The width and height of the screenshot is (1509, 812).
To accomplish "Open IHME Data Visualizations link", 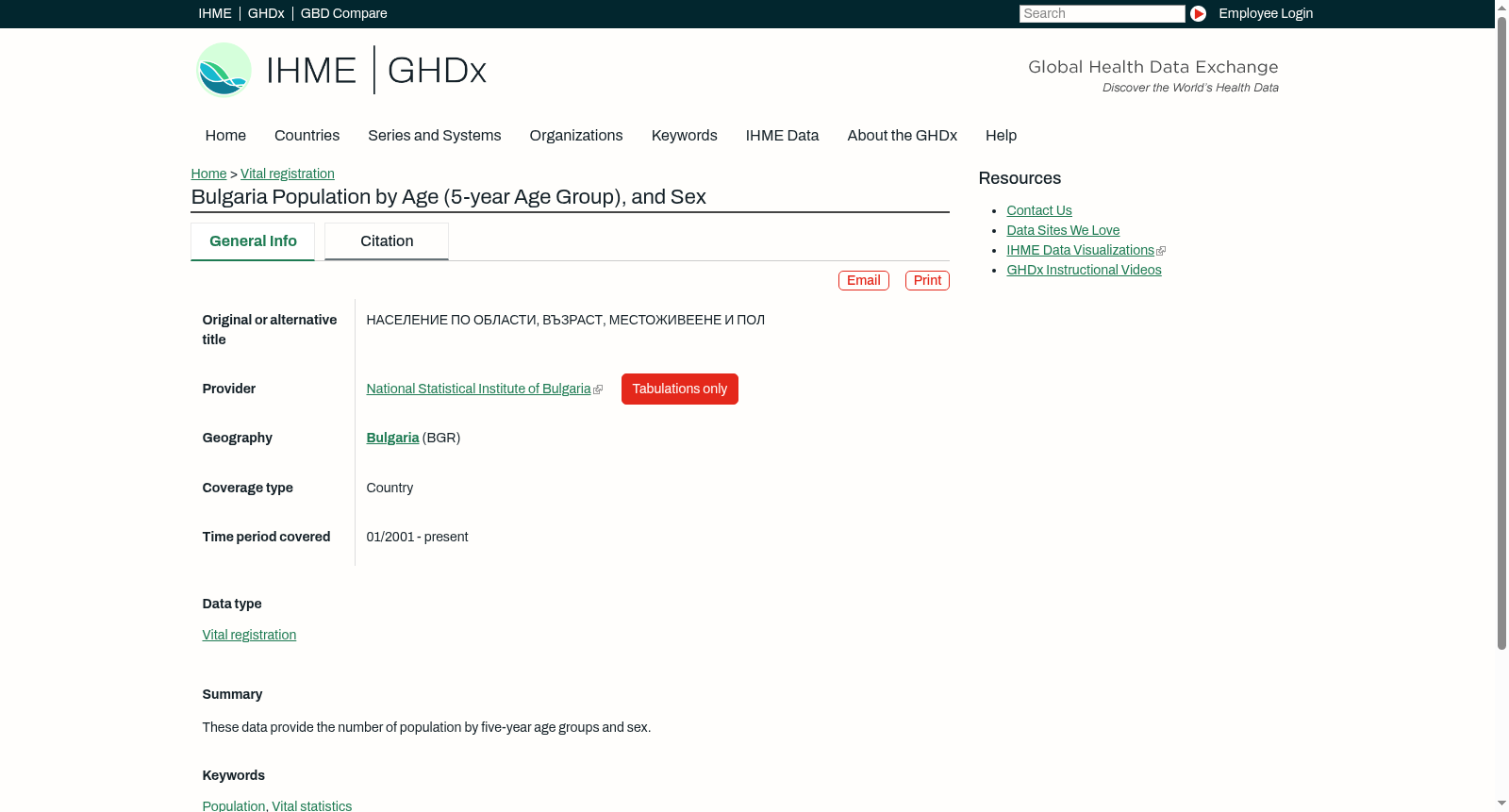I will [1080, 250].
